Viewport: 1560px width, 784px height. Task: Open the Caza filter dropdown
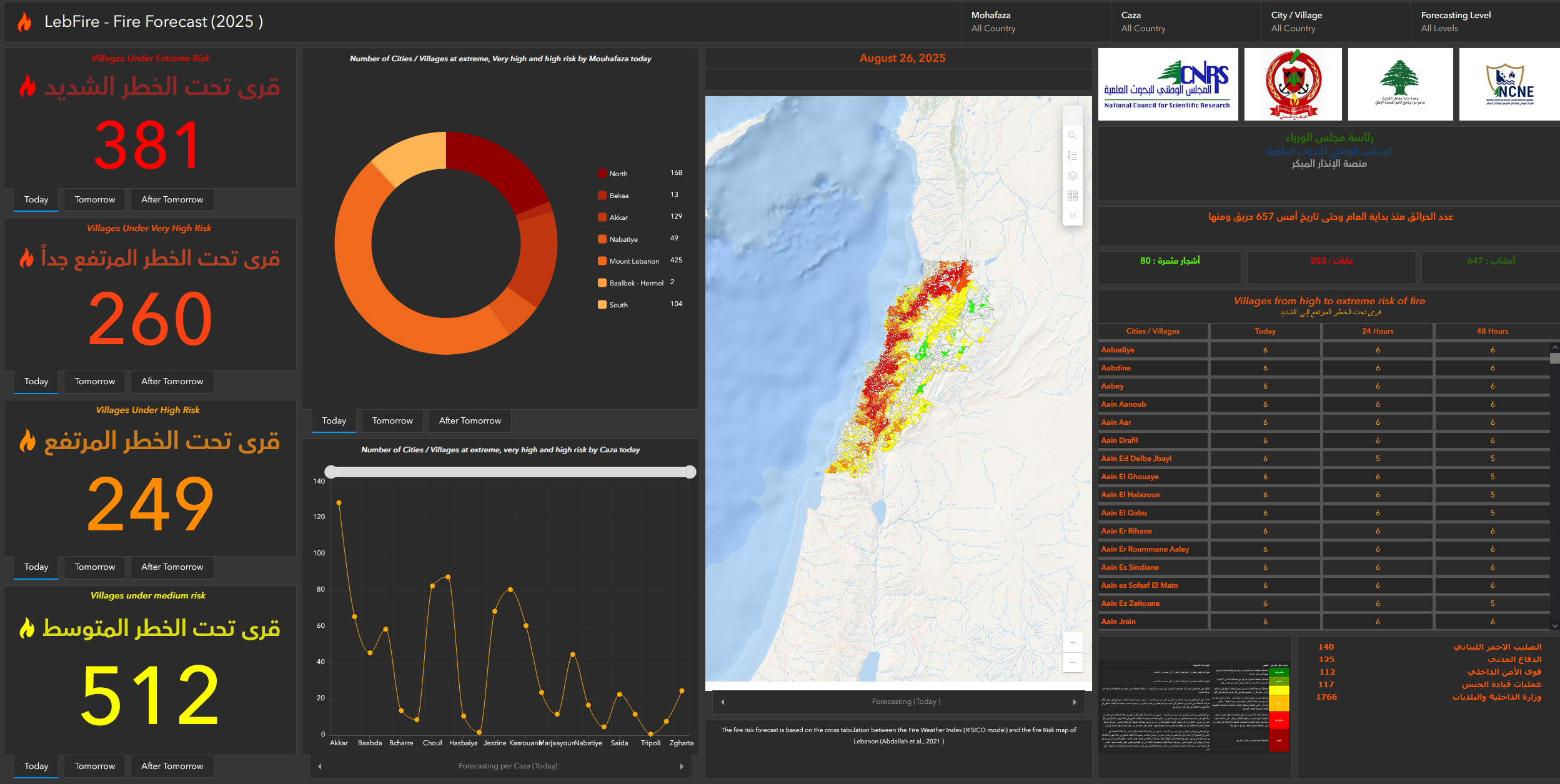[1185, 22]
